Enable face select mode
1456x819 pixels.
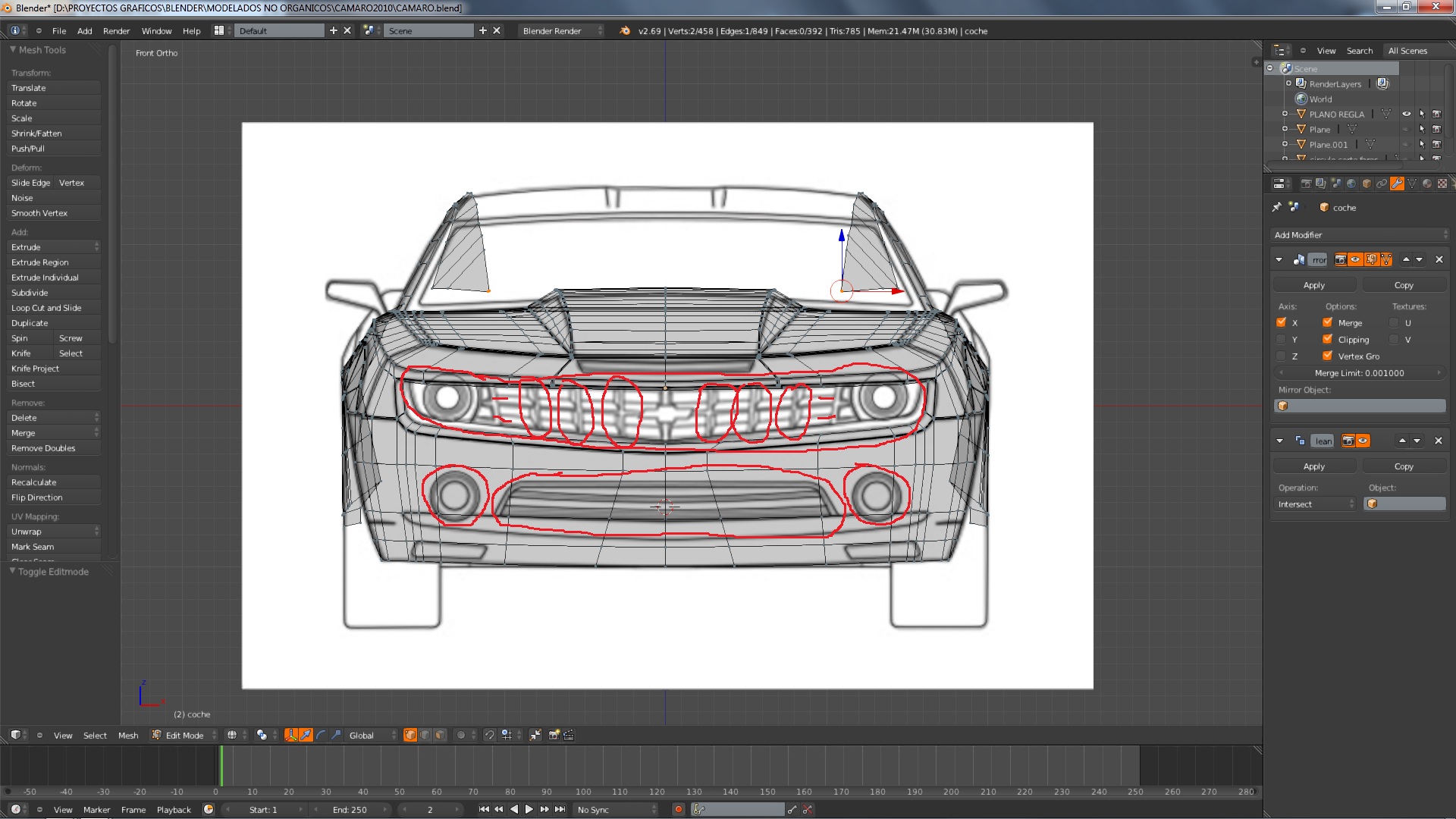click(440, 735)
